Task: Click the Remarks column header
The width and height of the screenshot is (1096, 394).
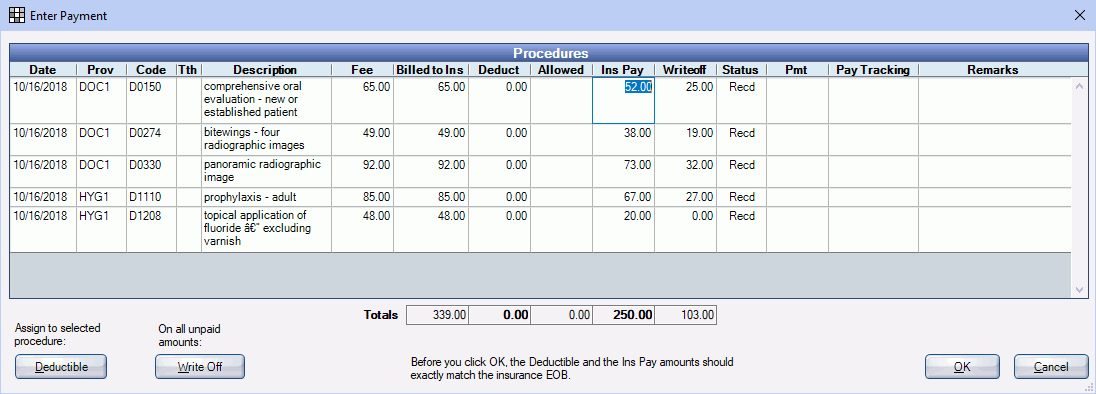Action: (994, 70)
